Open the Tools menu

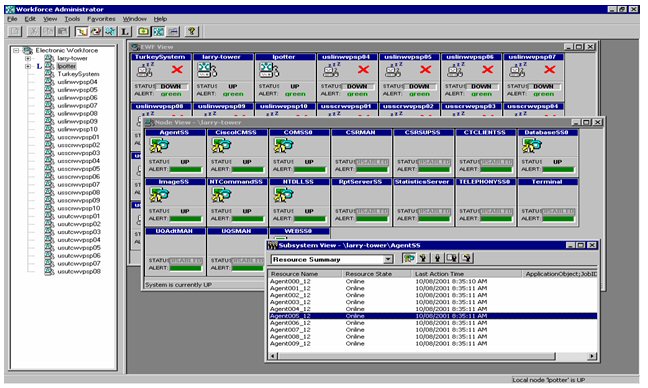pos(72,19)
